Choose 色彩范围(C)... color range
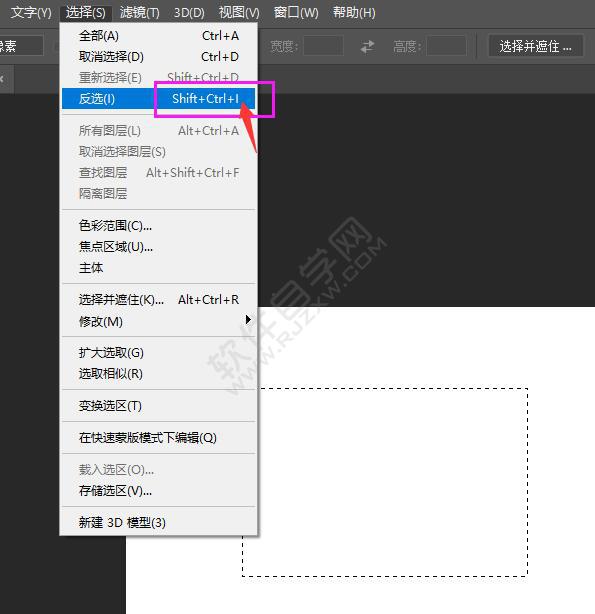The width and height of the screenshot is (595, 614). (159, 226)
